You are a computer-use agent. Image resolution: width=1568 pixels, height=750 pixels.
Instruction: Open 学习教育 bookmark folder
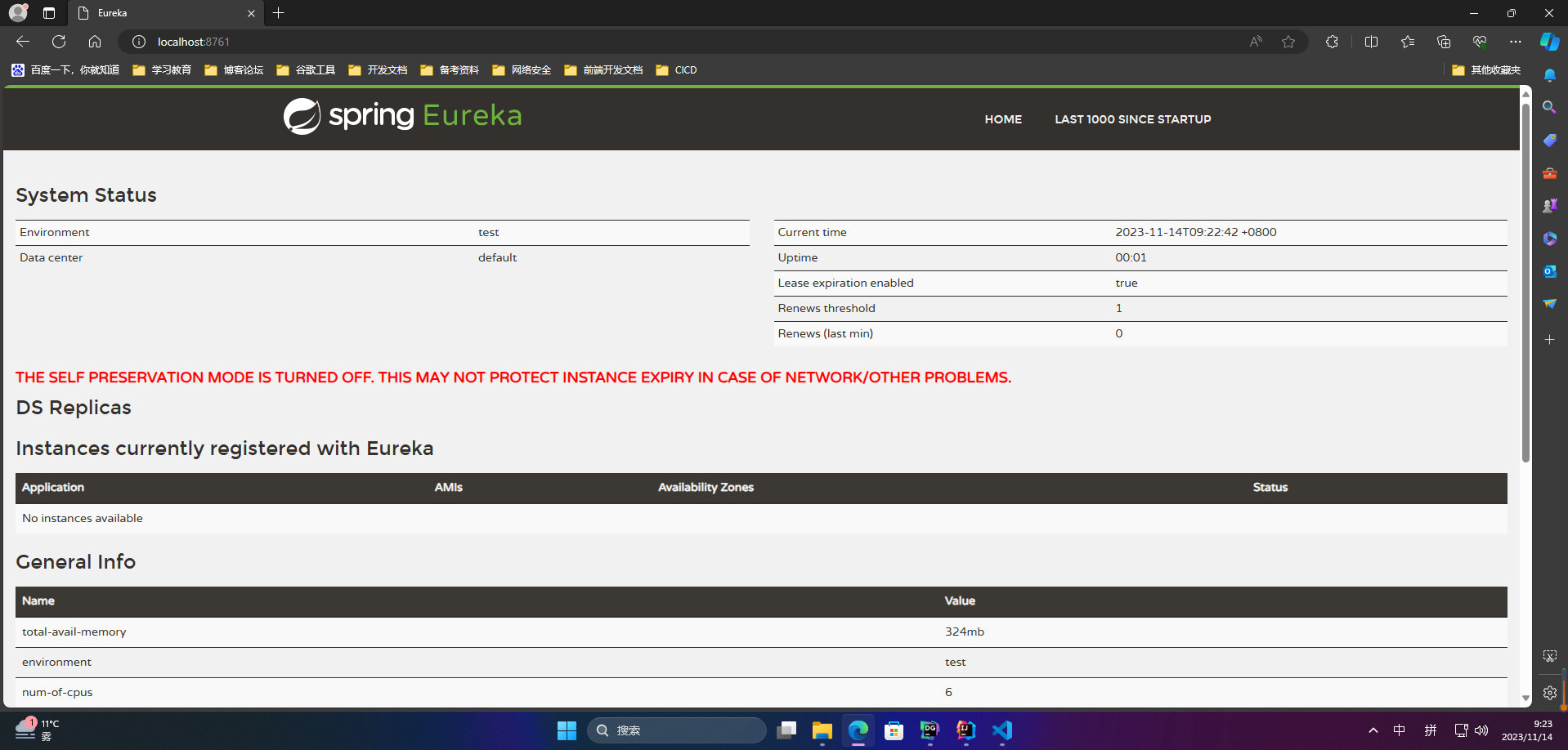click(x=162, y=70)
